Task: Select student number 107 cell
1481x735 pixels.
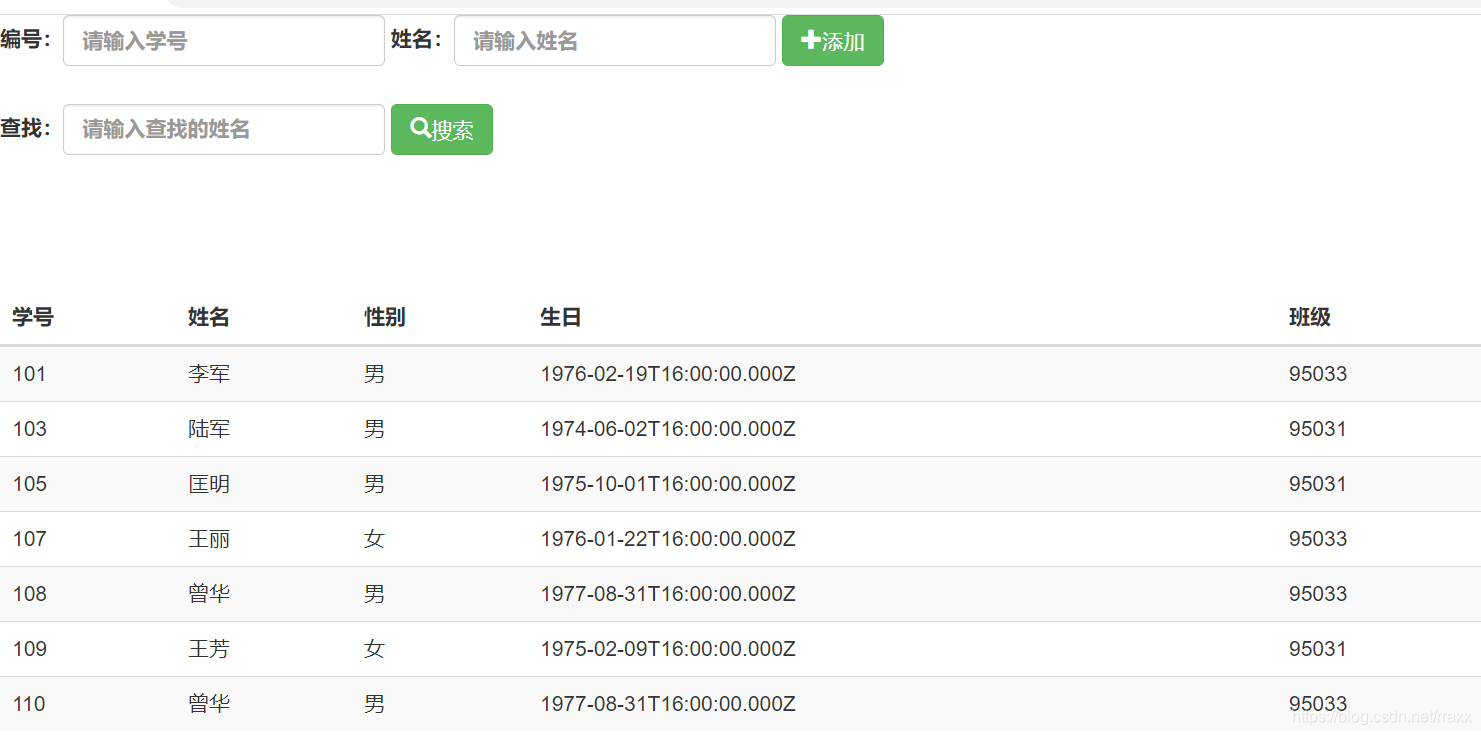Action: (29, 539)
